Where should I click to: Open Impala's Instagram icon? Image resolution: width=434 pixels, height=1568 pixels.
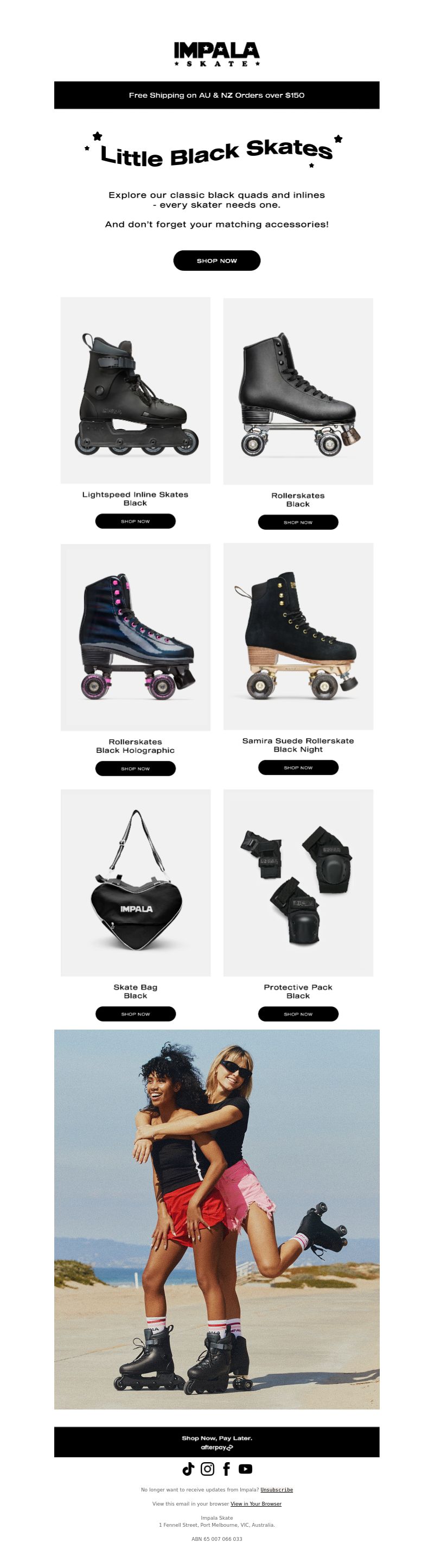[x=208, y=1469]
